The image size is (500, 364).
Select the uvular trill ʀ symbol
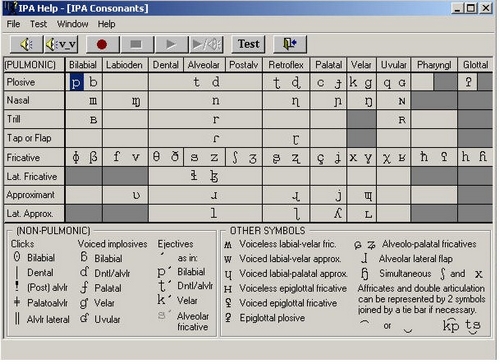[402, 120]
